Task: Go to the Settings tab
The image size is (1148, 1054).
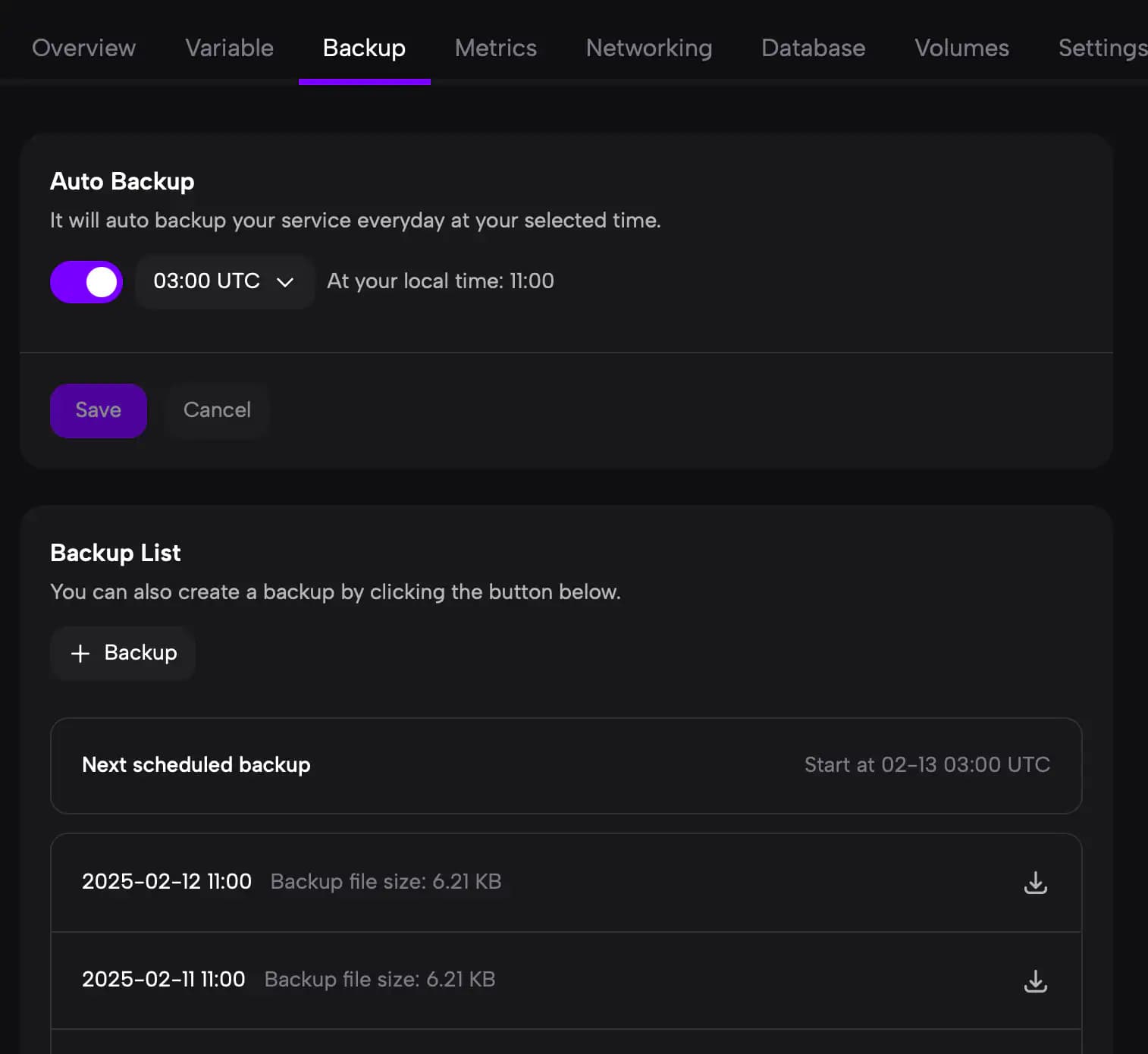Action: tap(1103, 48)
